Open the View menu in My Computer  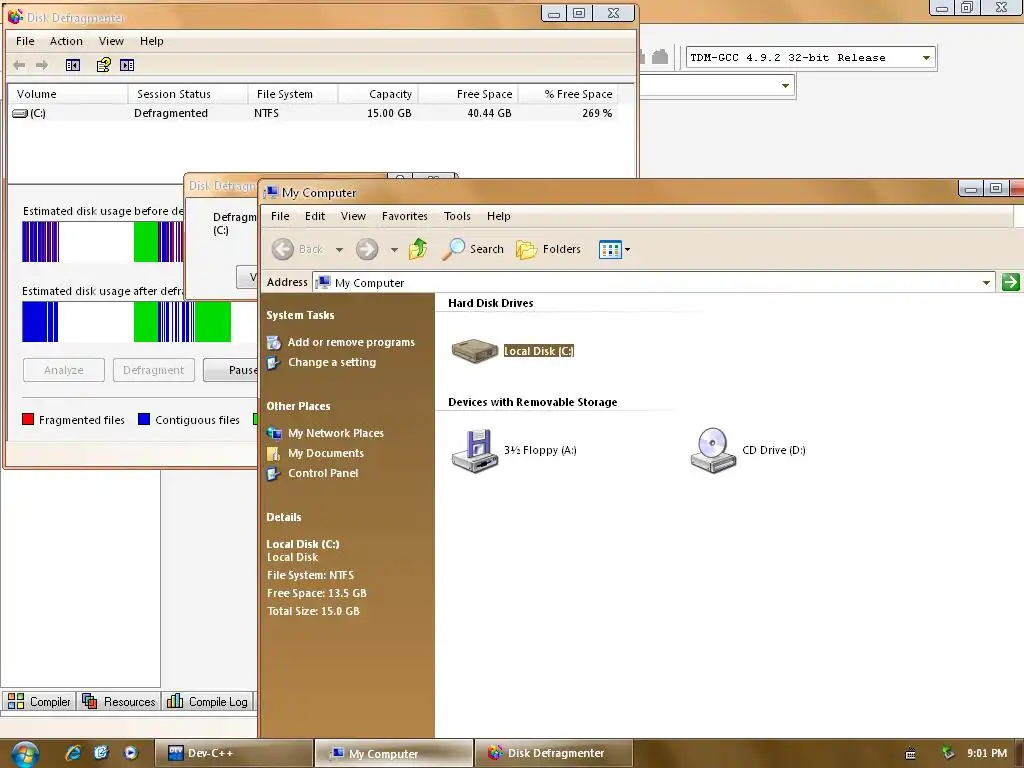click(353, 216)
